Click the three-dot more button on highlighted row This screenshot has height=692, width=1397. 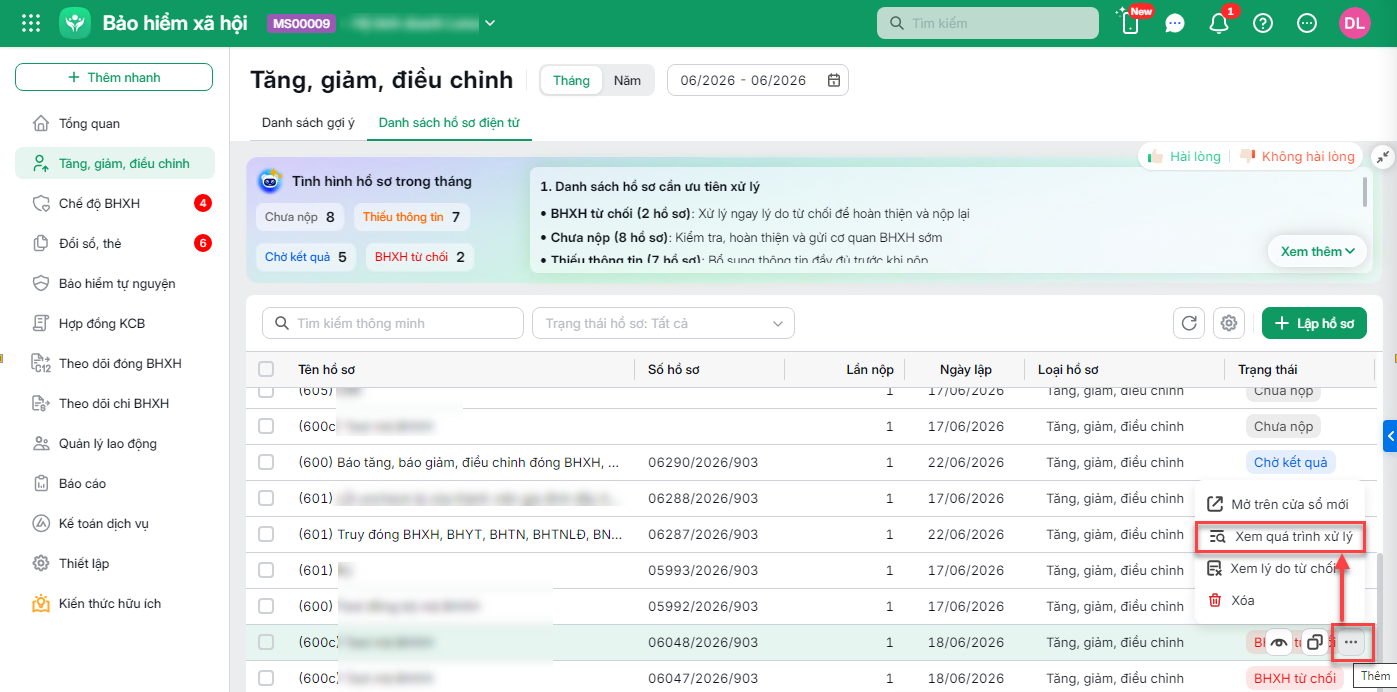click(1351, 642)
